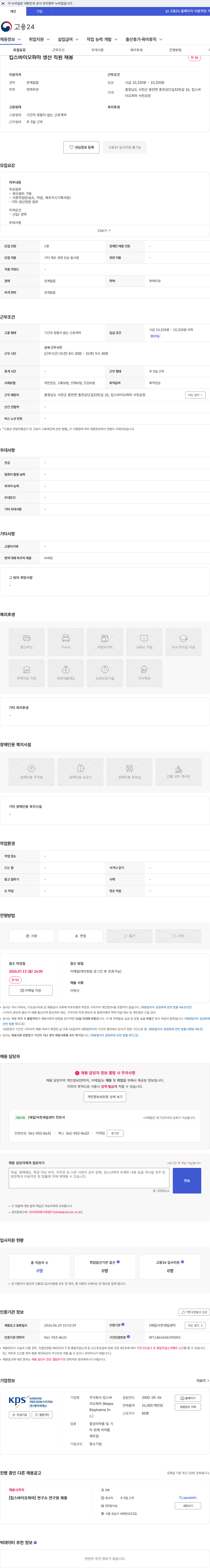Toggle the 관심기업 star button
This screenshot has height=1568, width=210.
(19, 1415)
